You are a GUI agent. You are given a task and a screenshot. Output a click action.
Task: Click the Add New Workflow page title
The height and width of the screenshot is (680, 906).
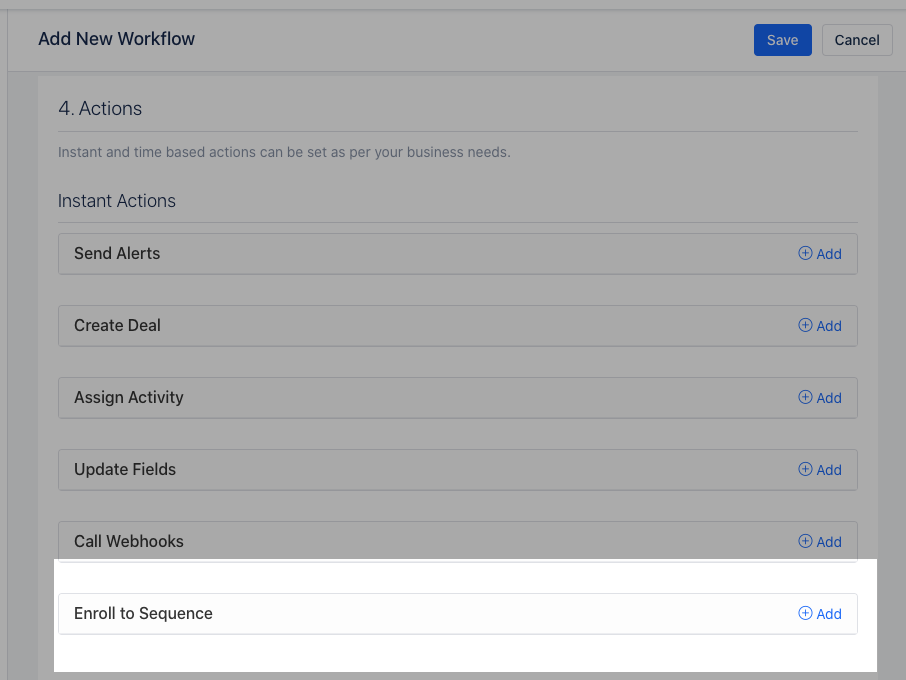coord(117,39)
